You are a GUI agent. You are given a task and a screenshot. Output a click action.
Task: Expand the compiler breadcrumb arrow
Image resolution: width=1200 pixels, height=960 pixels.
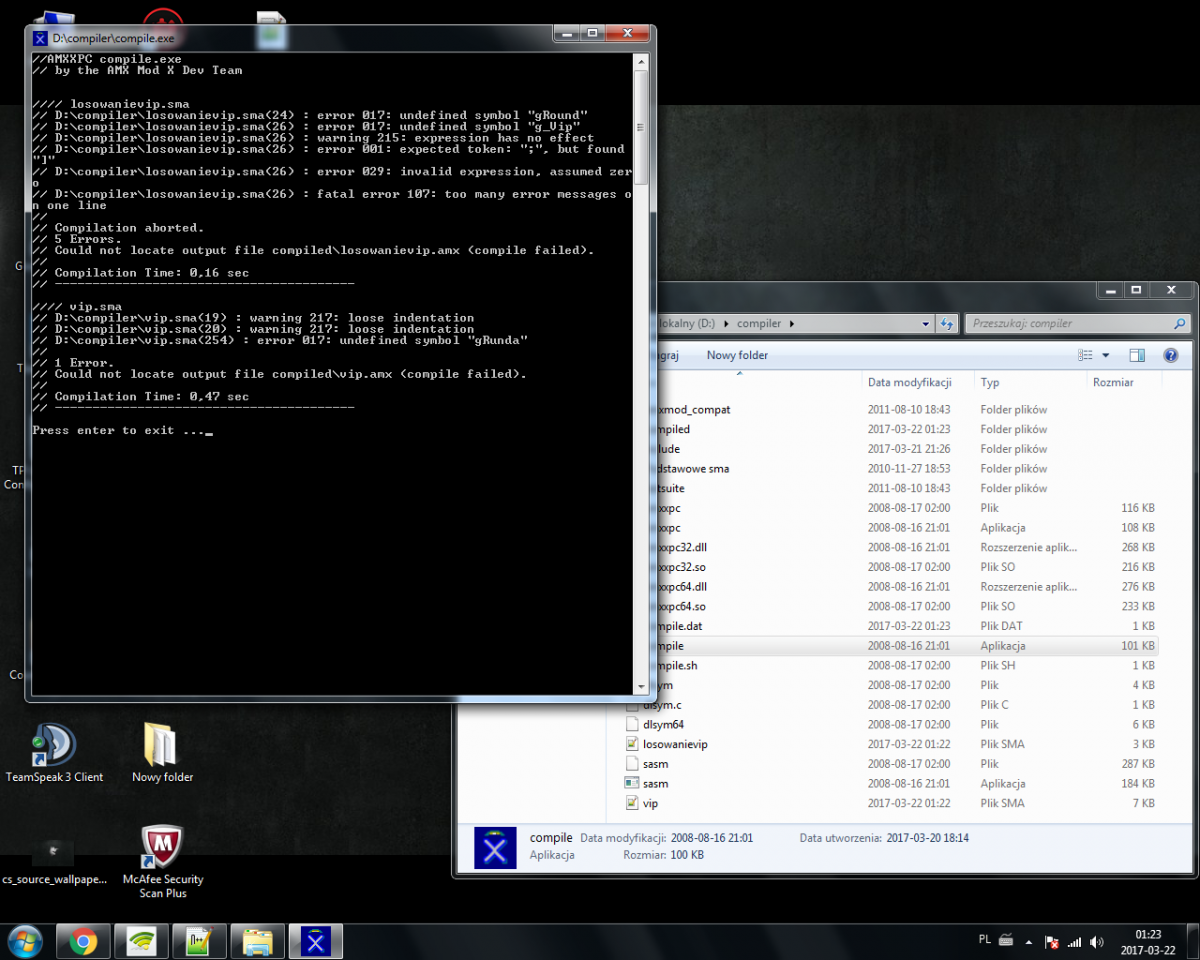click(x=792, y=323)
